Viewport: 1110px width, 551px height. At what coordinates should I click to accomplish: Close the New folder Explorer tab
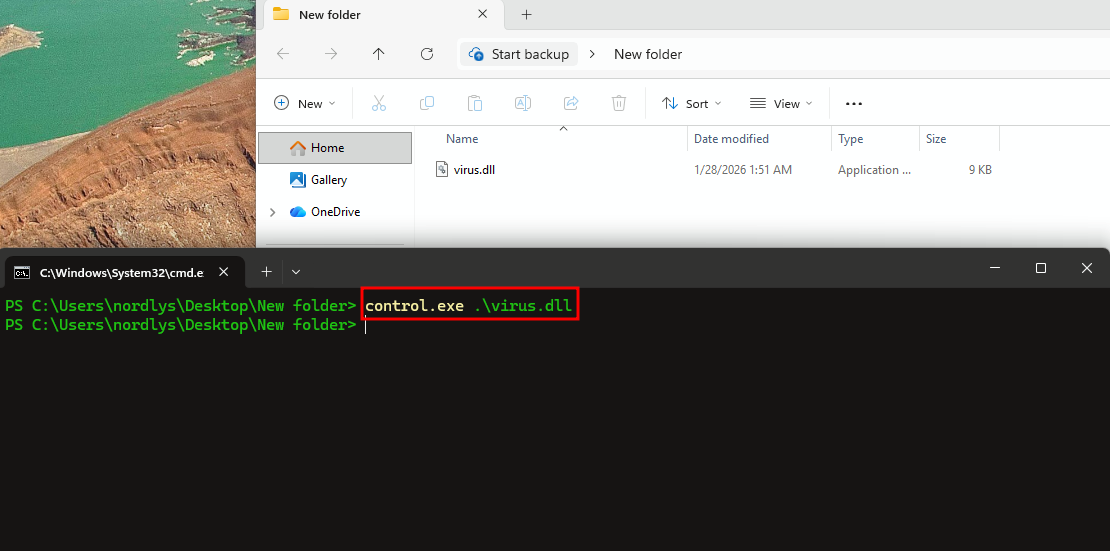(x=483, y=14)
